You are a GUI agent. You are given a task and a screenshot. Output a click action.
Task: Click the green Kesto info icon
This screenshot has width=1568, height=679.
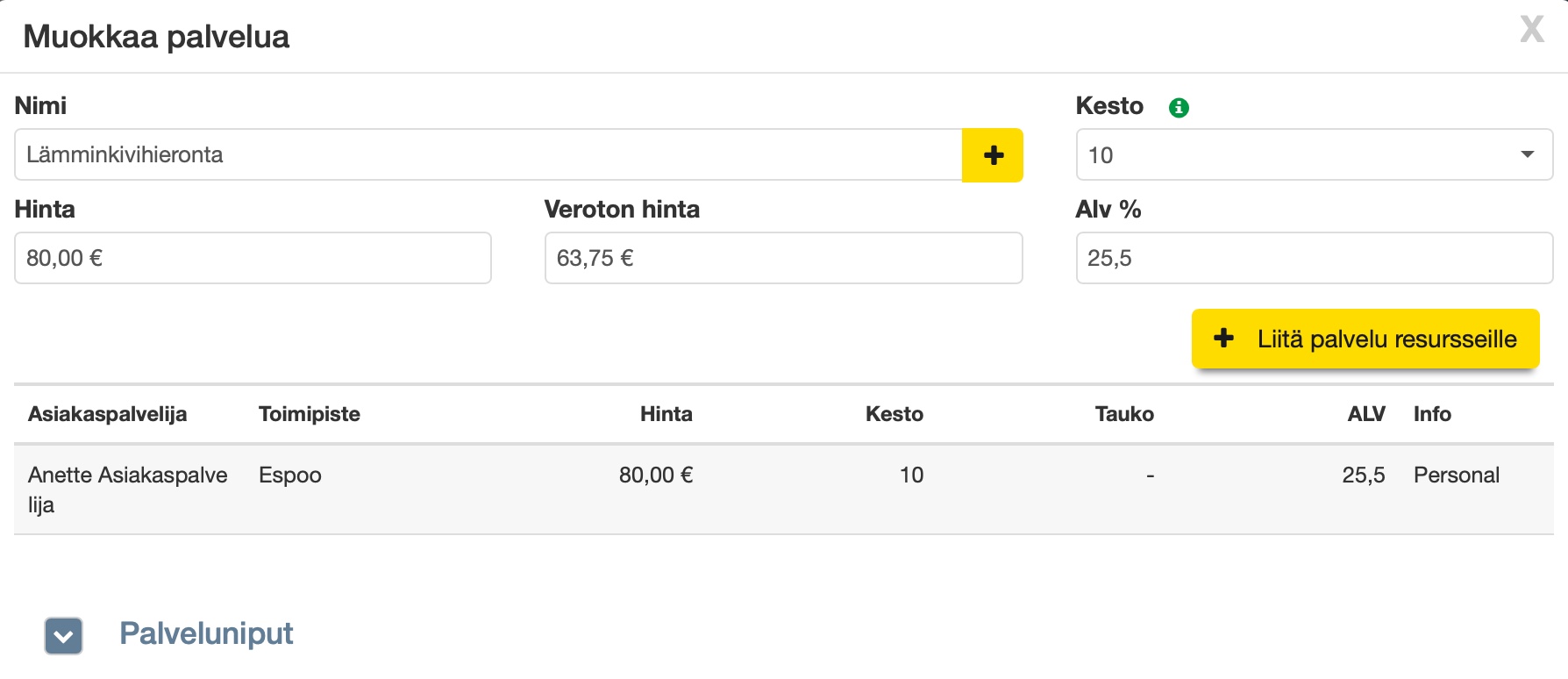[1179, 108]
